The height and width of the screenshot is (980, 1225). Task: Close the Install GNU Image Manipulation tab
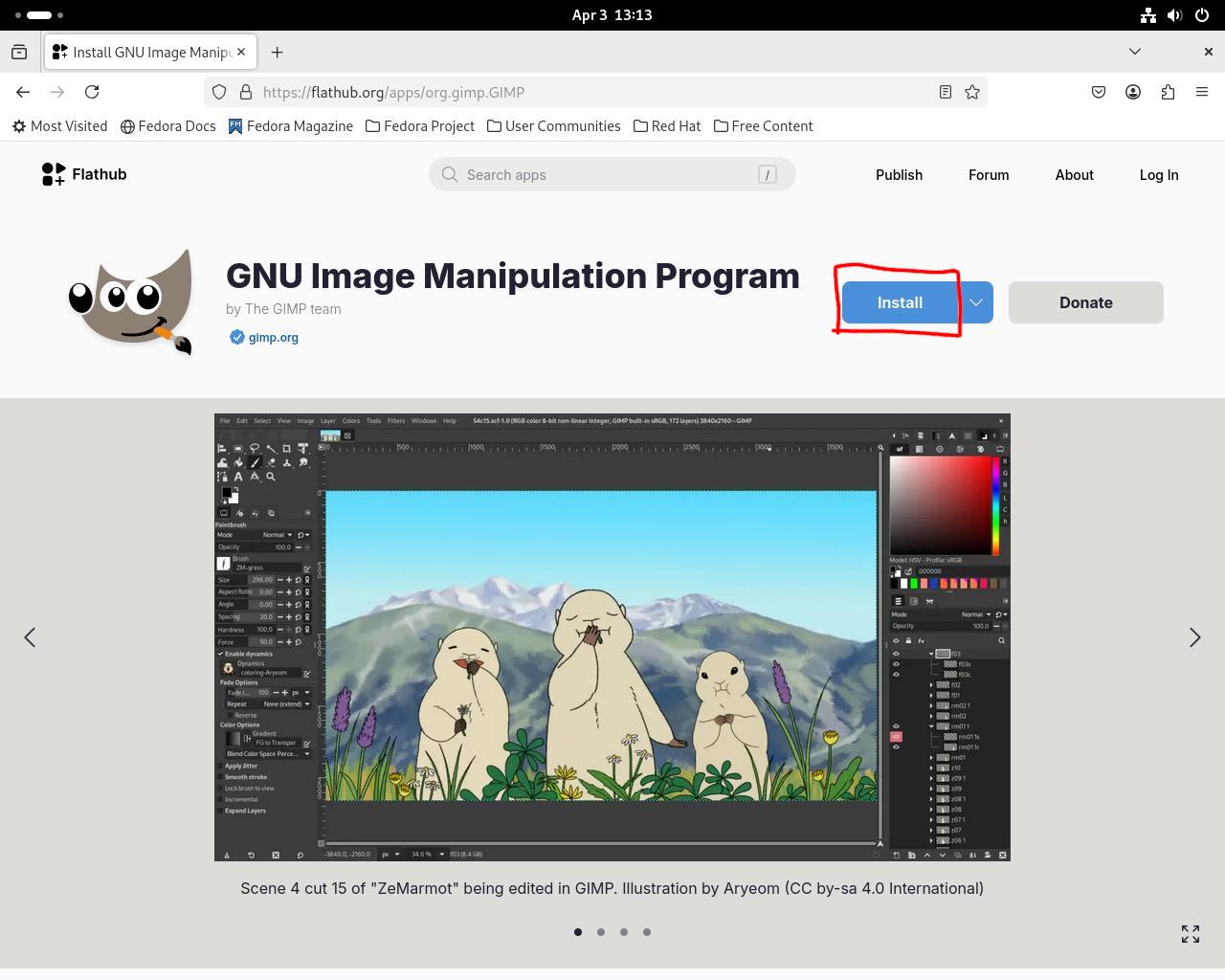click(x=241, y=52)
